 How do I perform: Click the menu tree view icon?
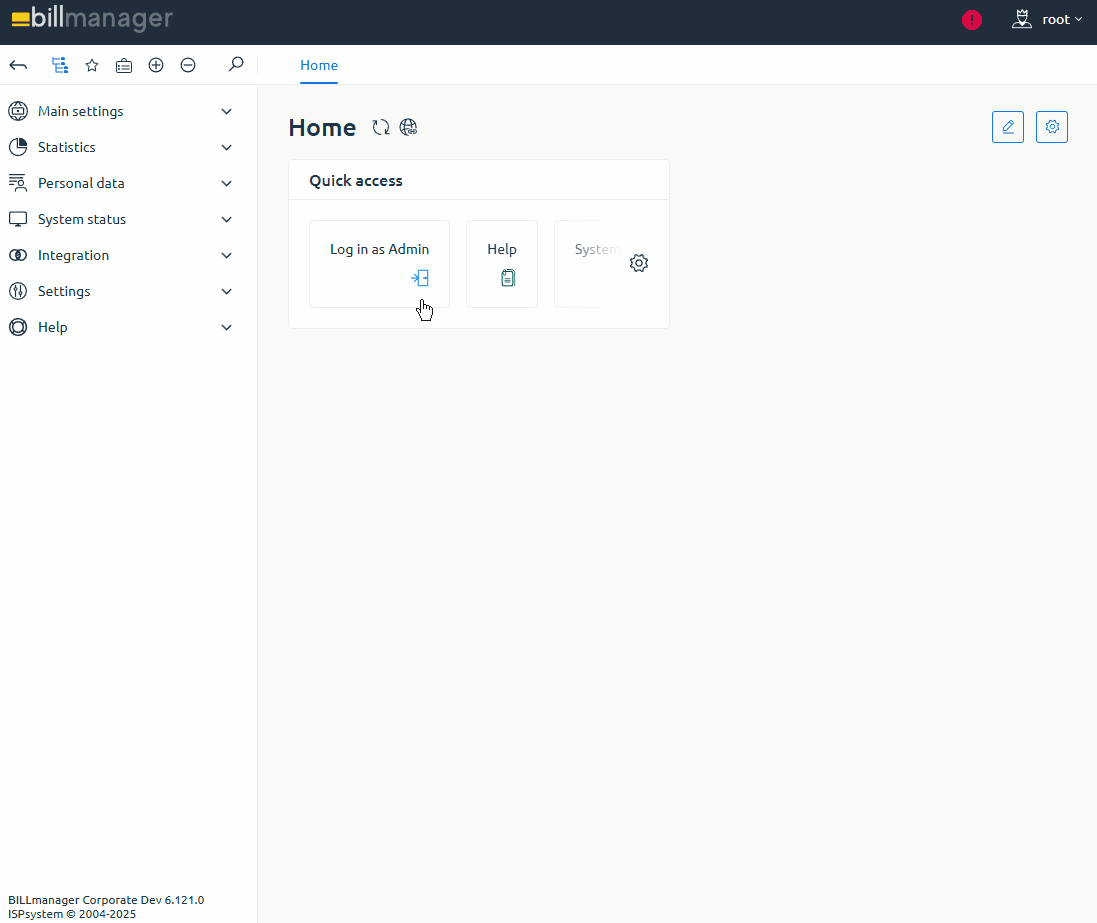[x=60, y=65]
